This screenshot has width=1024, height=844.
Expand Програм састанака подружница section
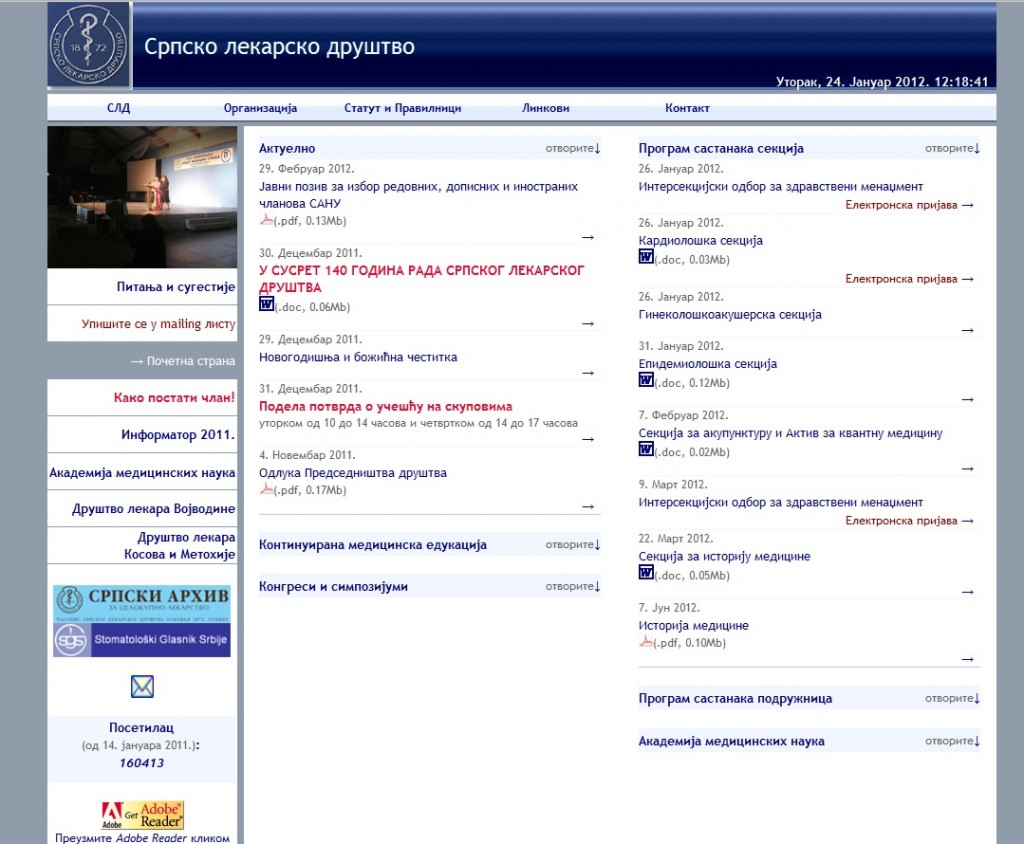coord(952,698)
